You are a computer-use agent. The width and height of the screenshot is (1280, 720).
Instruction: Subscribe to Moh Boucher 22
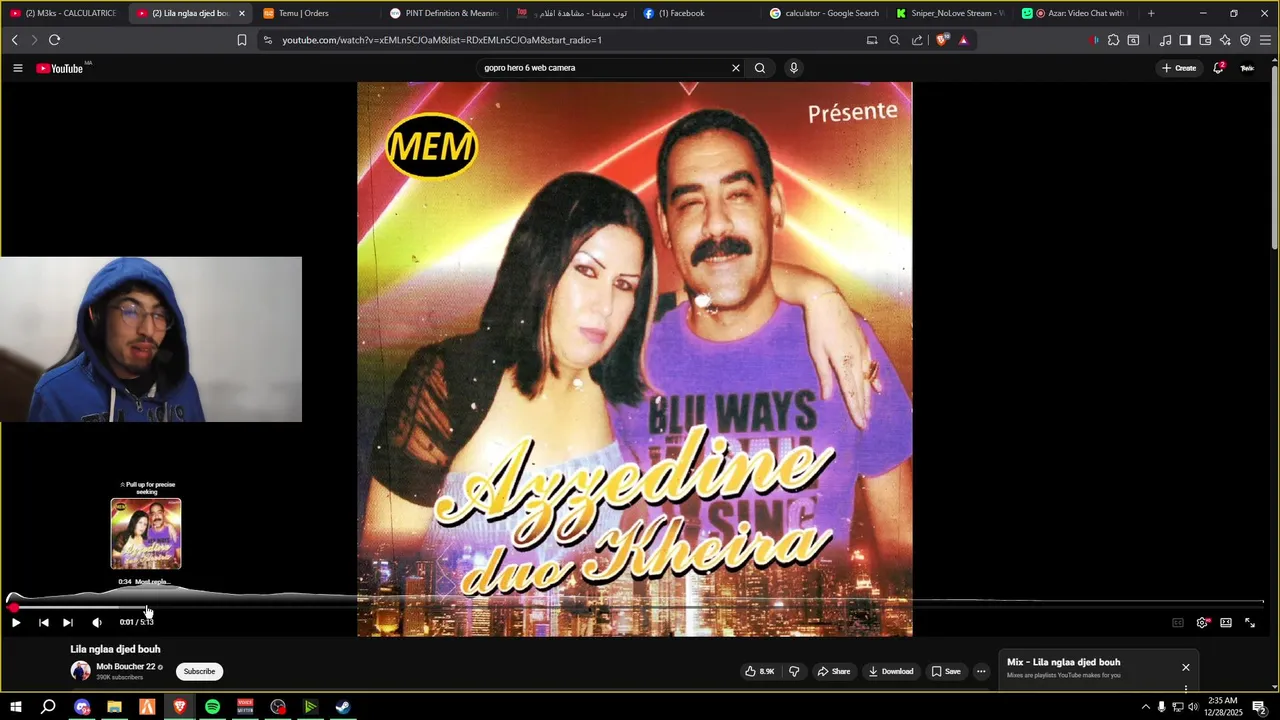199,671
